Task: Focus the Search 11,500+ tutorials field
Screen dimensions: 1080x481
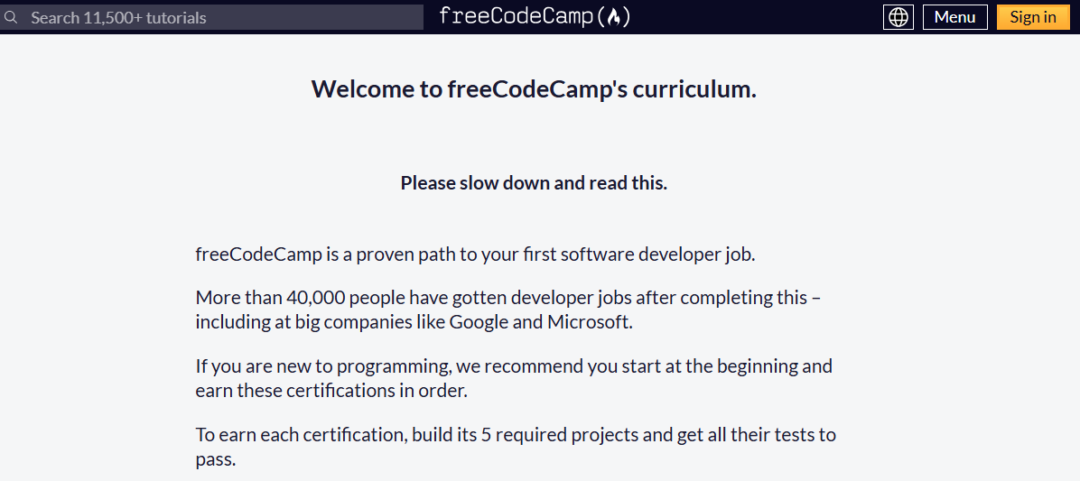Action: [x=211, y=17]
